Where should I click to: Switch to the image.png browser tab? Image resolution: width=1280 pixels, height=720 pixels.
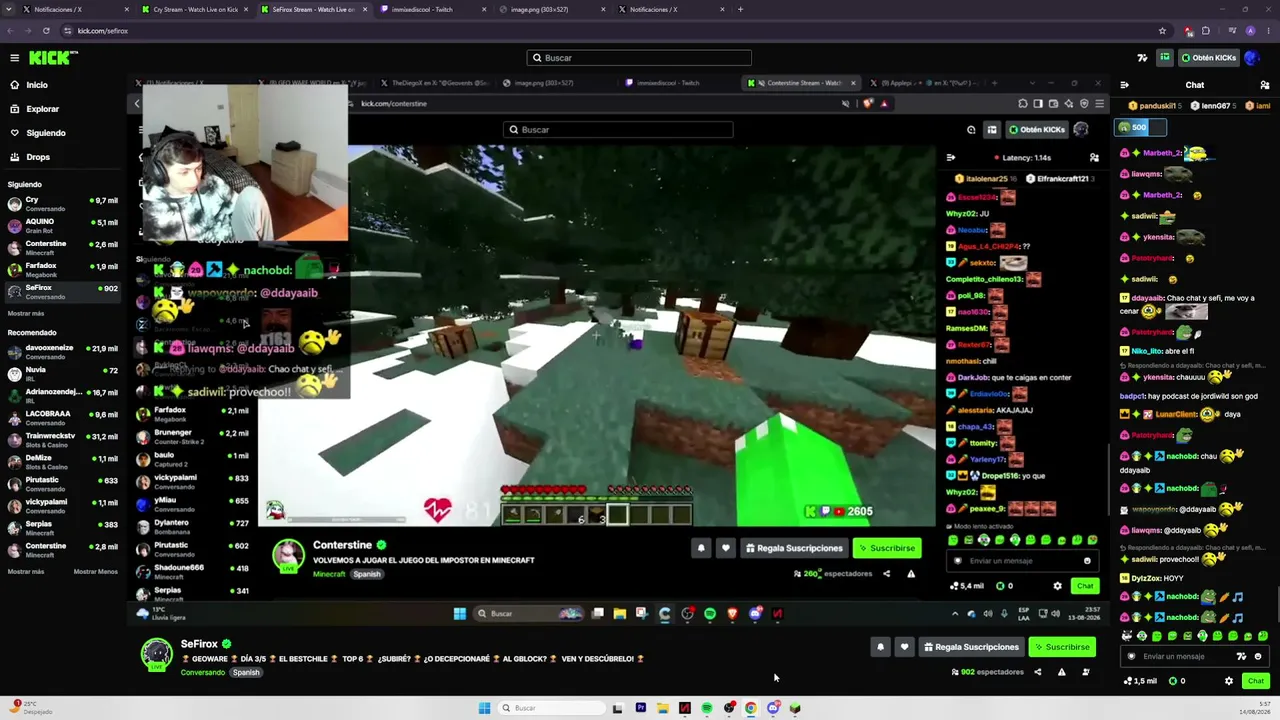coord(550,9)
